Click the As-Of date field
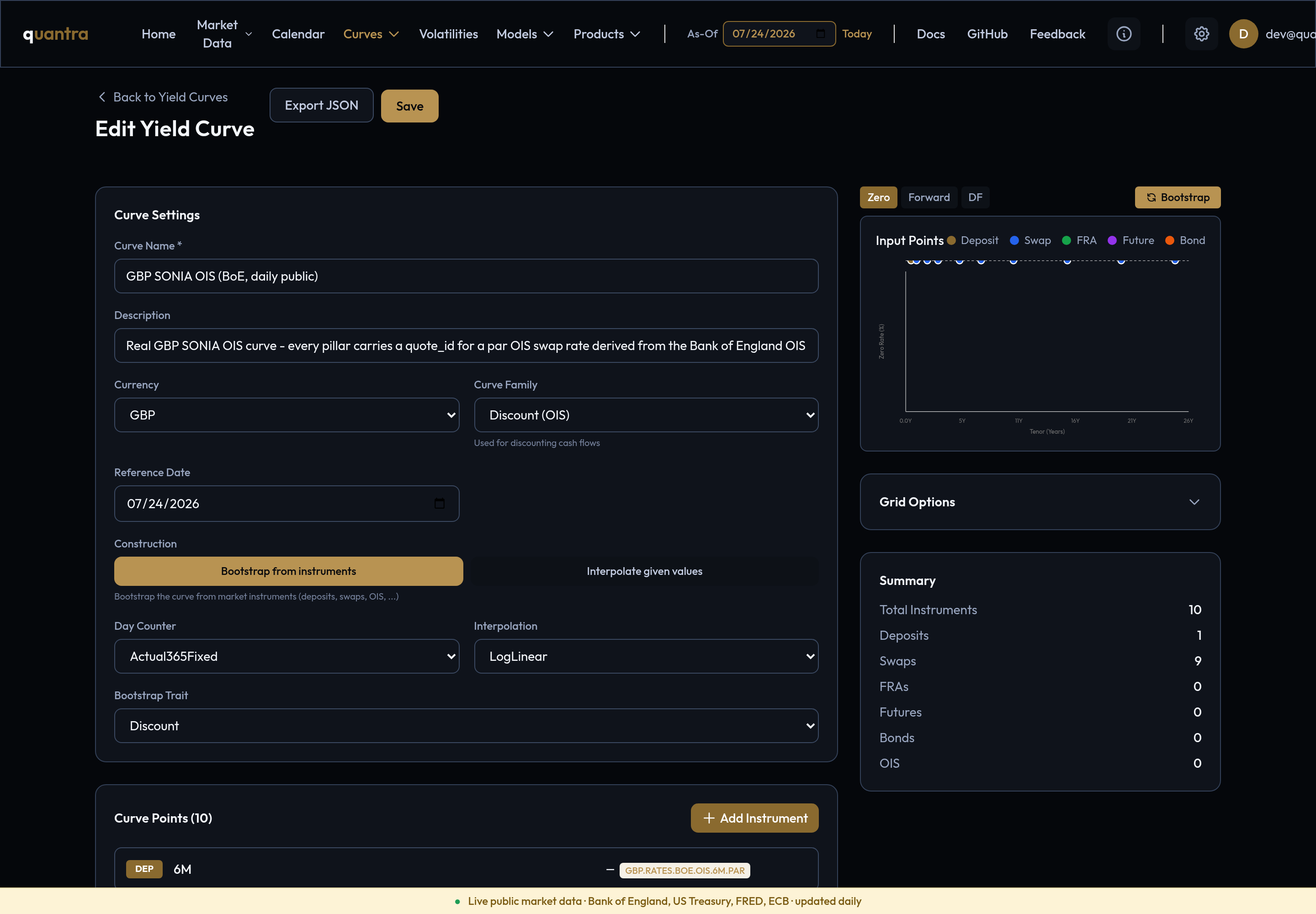 pyautogui.click(x=779, y=34)
